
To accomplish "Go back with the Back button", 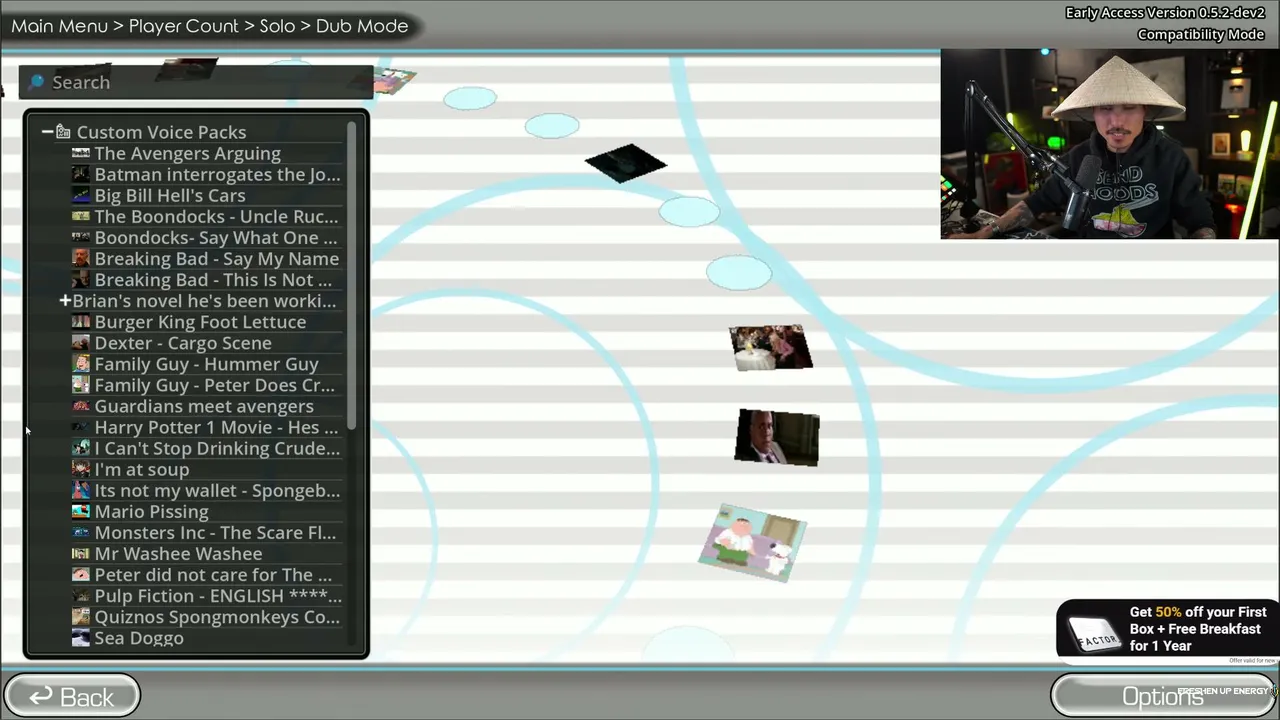I will pos(72,696).
